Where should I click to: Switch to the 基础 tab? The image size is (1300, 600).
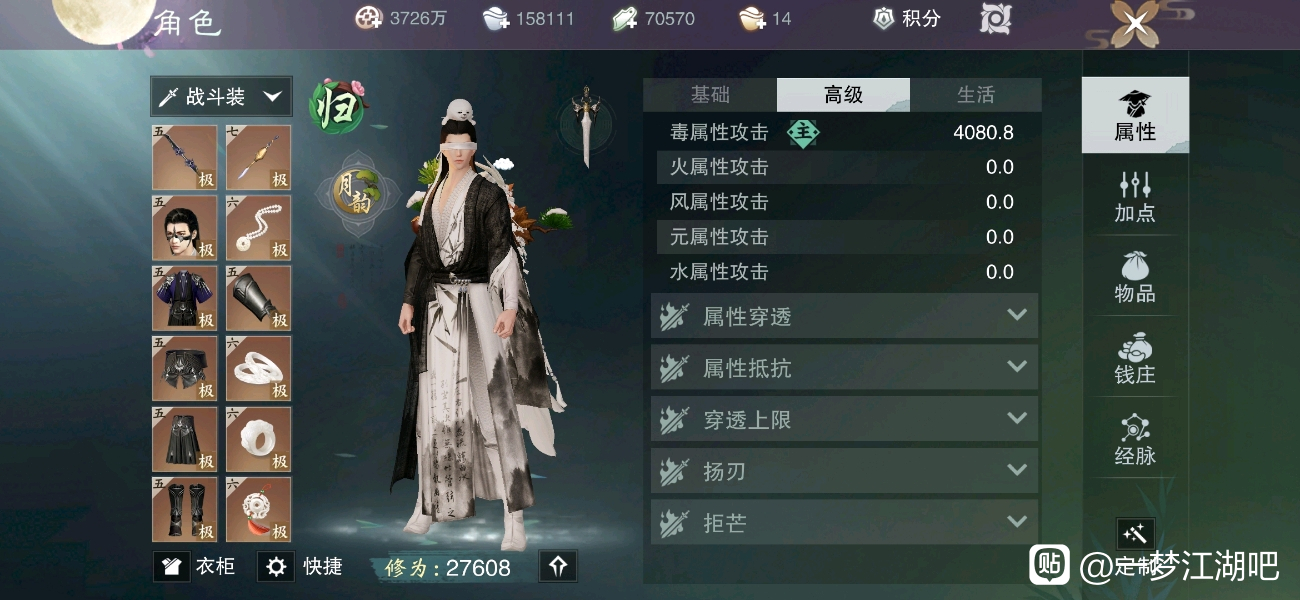pos(710,95)
